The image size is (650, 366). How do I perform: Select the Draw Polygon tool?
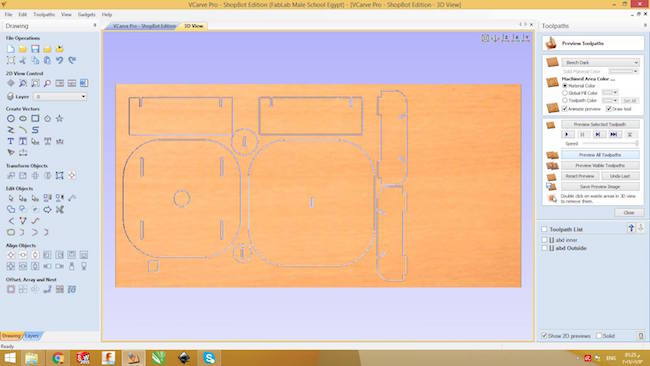pyautogui.click(x=47, y=119)
